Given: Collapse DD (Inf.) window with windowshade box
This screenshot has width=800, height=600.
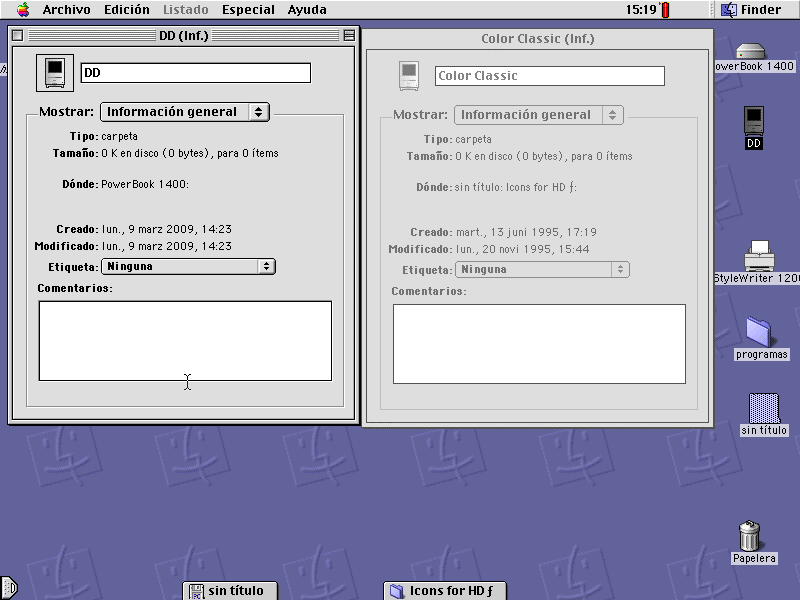Looking at the screenshot, I should point(349,35).
